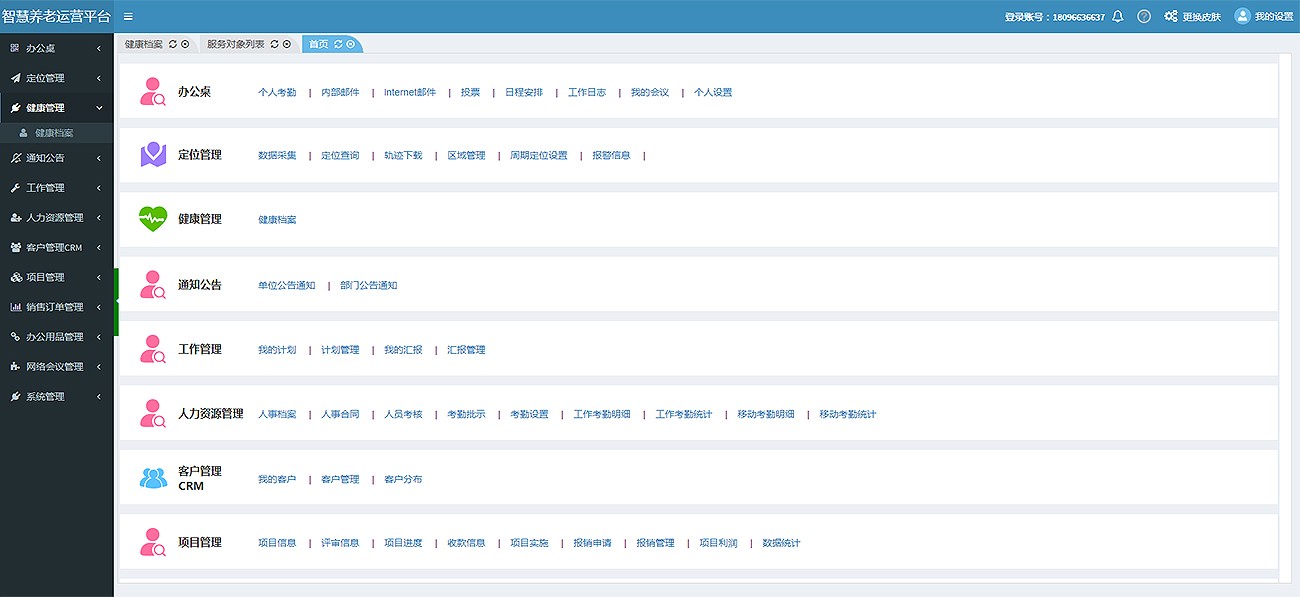
Task: Click the sidebar 系统管理 plug icon
Action: tap(15, 397)
